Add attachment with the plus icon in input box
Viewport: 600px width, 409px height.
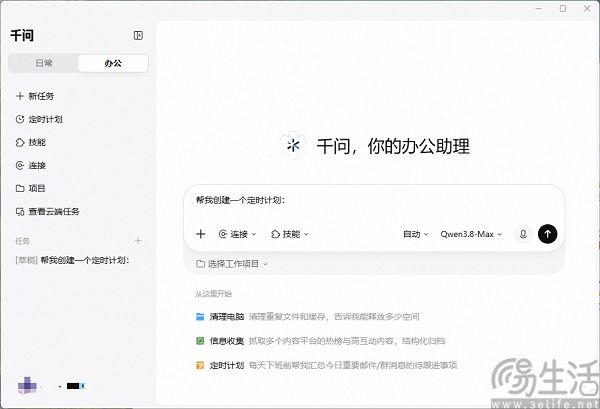point(201,234)
